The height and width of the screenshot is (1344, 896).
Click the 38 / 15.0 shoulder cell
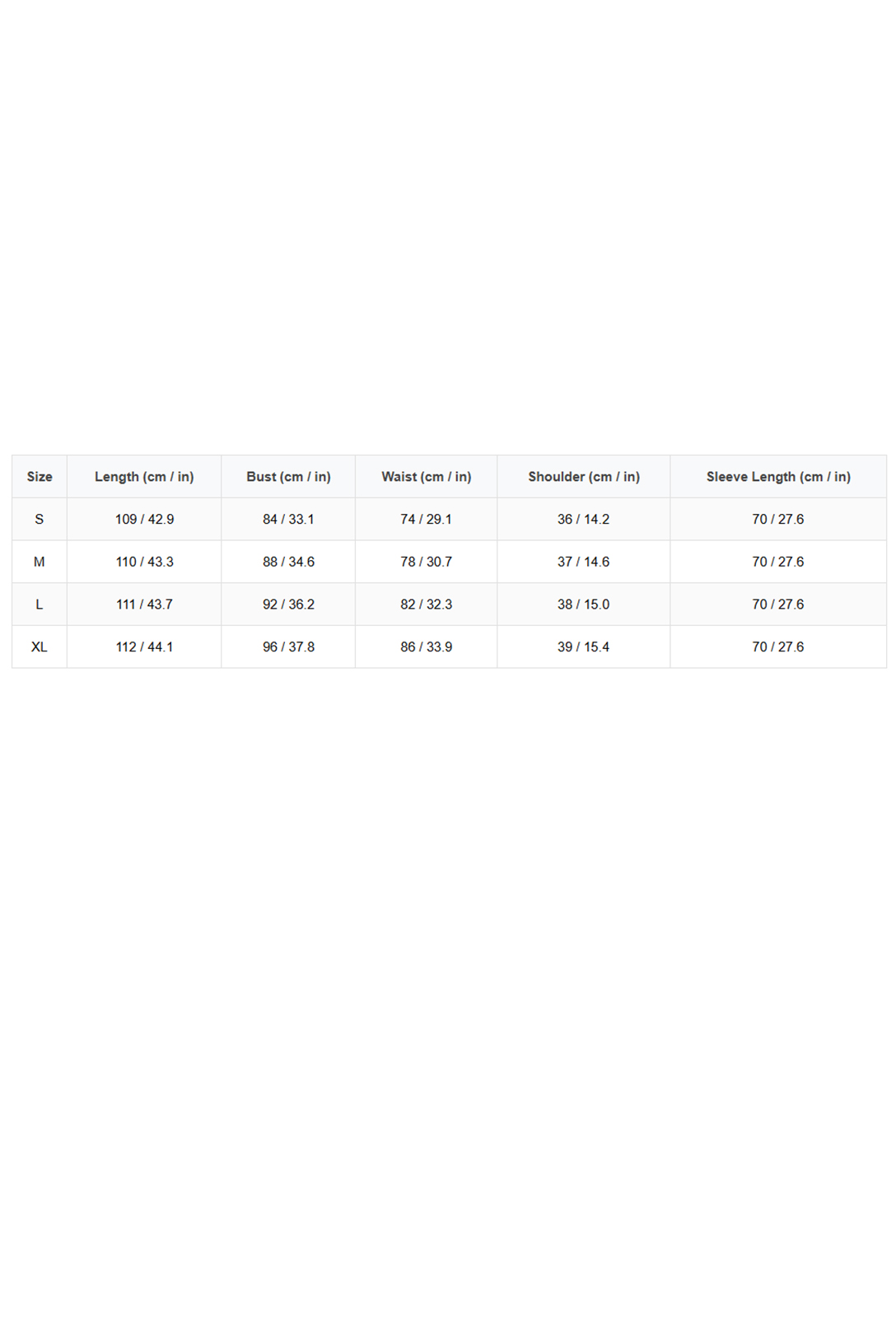click(x=584, y=604)
